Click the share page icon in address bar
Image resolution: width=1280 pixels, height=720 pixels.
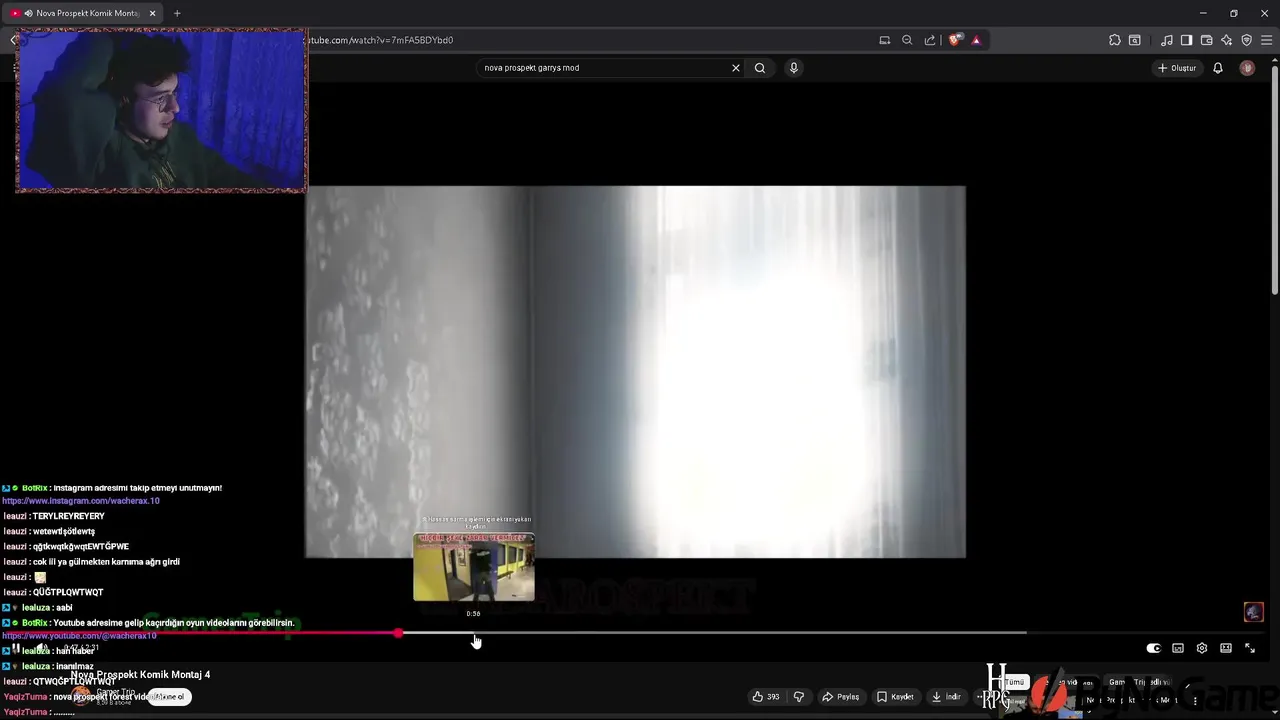tap(930, 40)
